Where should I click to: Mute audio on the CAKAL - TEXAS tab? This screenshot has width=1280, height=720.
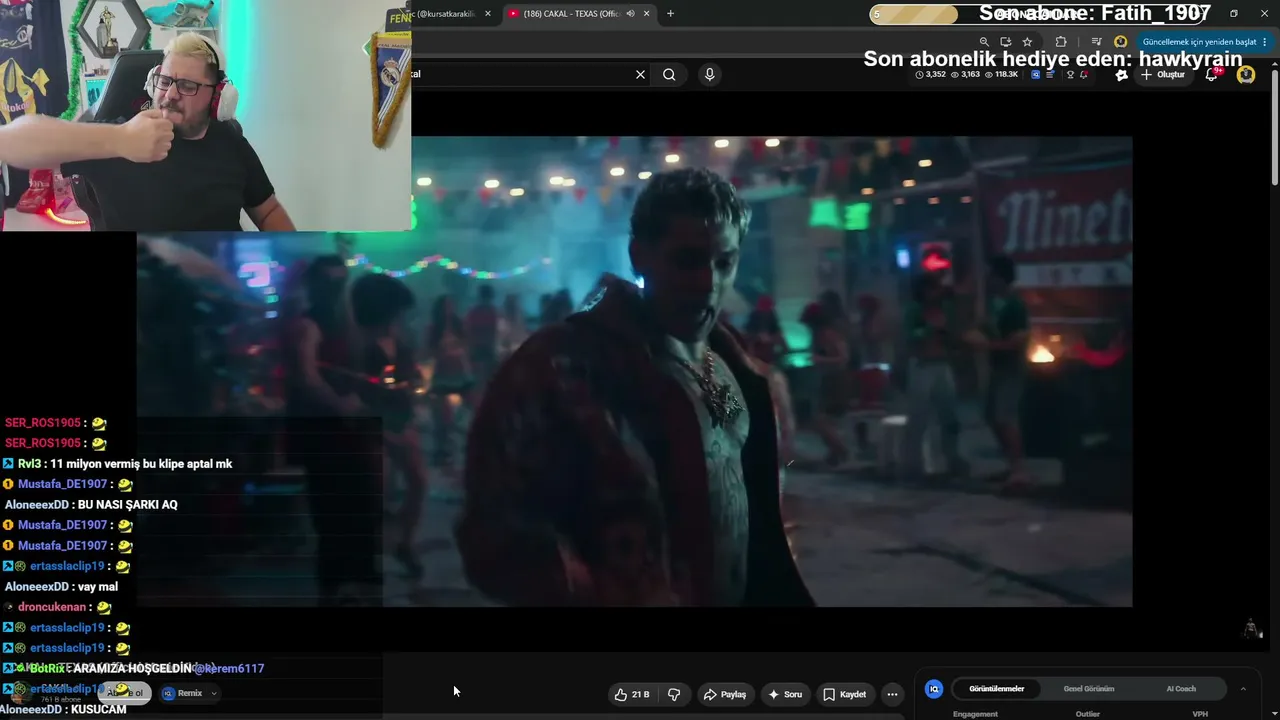[630, 13]
